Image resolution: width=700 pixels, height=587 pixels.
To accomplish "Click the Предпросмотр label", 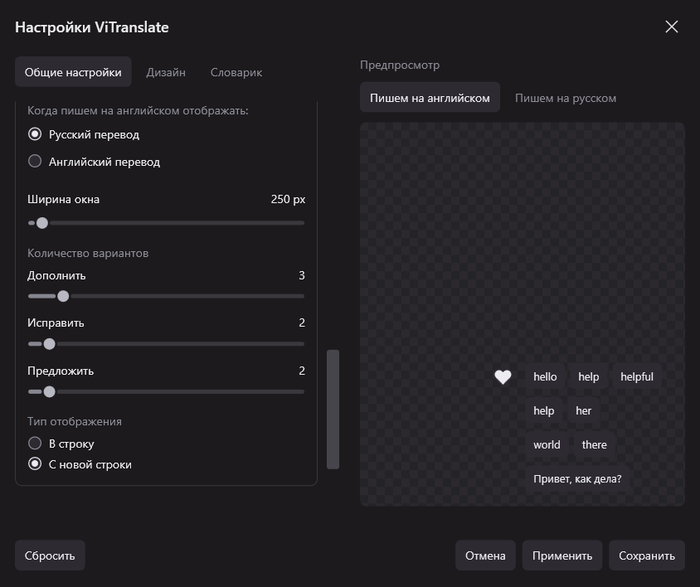I will click(400, 65).
